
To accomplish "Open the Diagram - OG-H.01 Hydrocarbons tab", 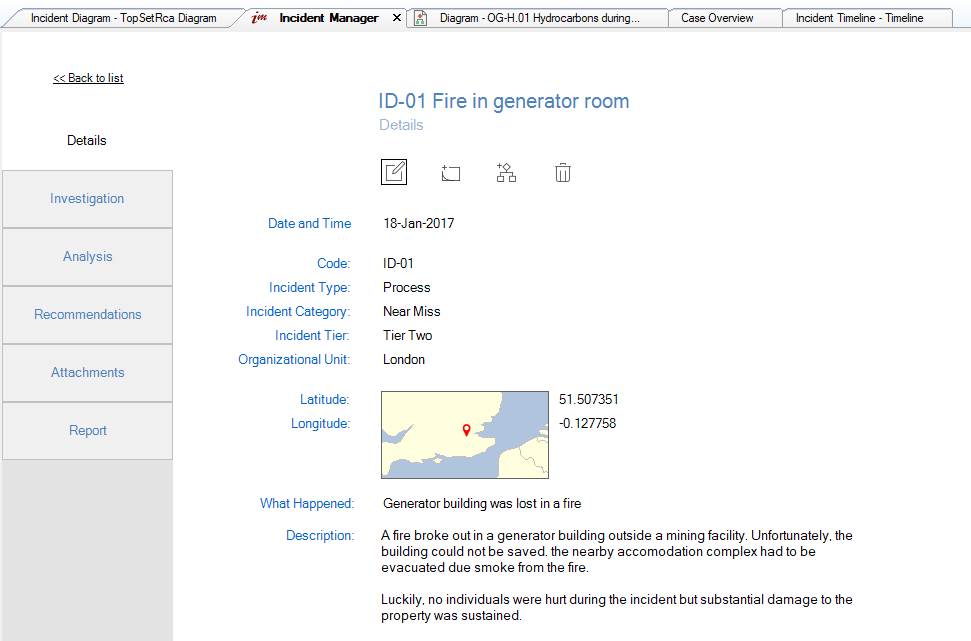I will coord(540,18).
